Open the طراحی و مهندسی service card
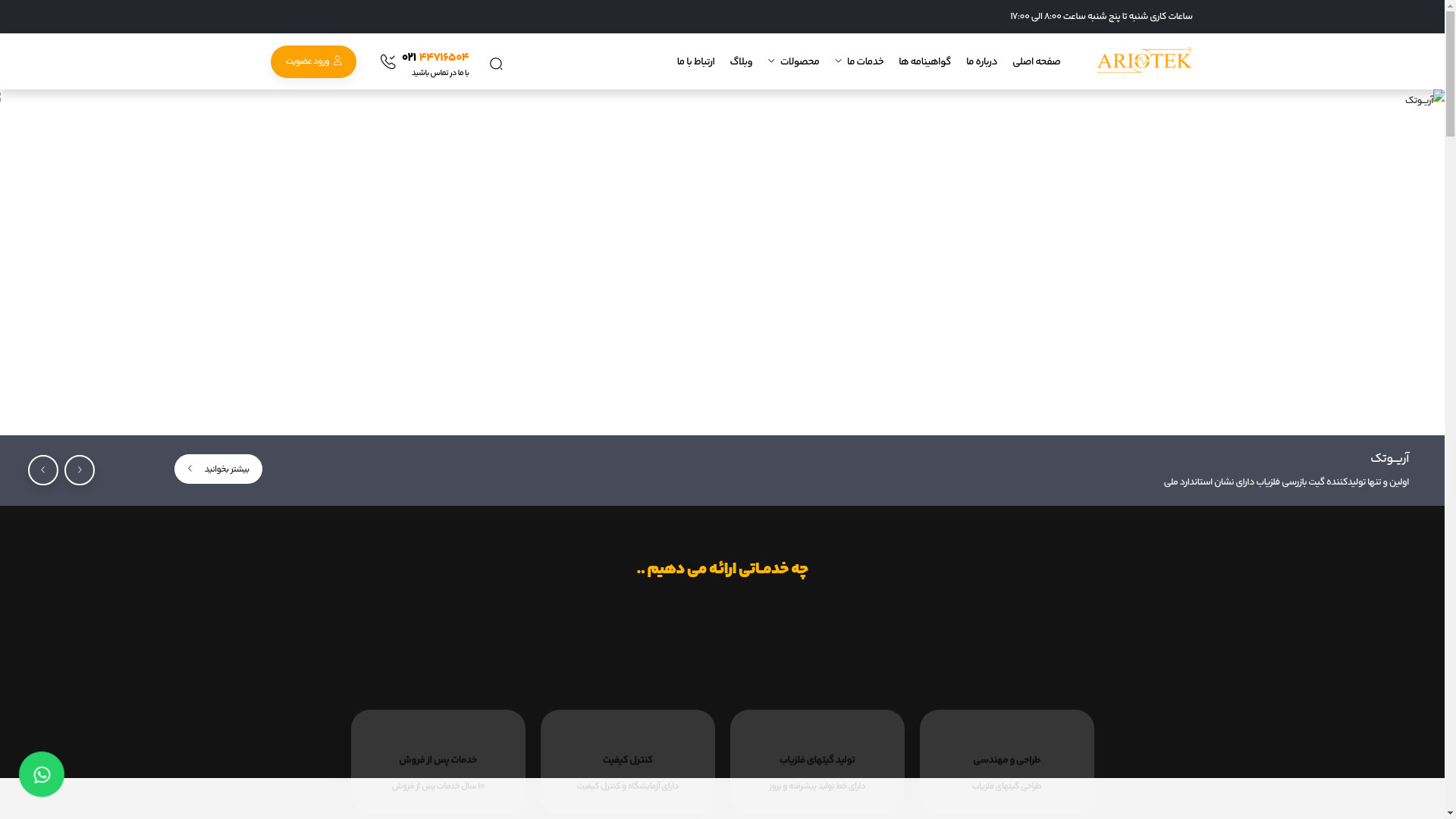Viewport: 1456px width, 819px height. 1007,762
